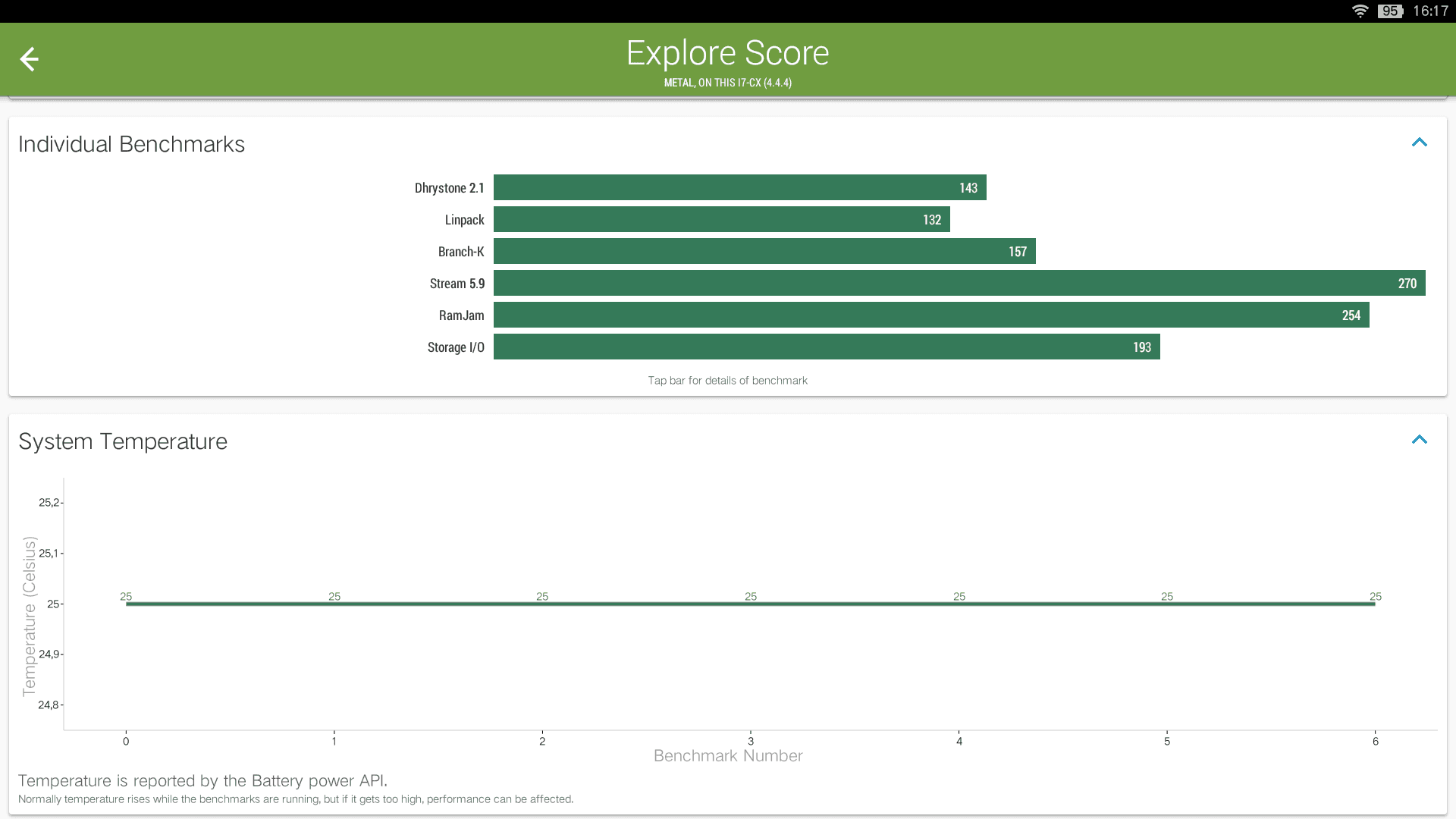Screen dimensions: 1456x819
Task: Click 'Temperature is reported by the Battery power API.'
Action: pyautogui.click(x=202, y=781)
